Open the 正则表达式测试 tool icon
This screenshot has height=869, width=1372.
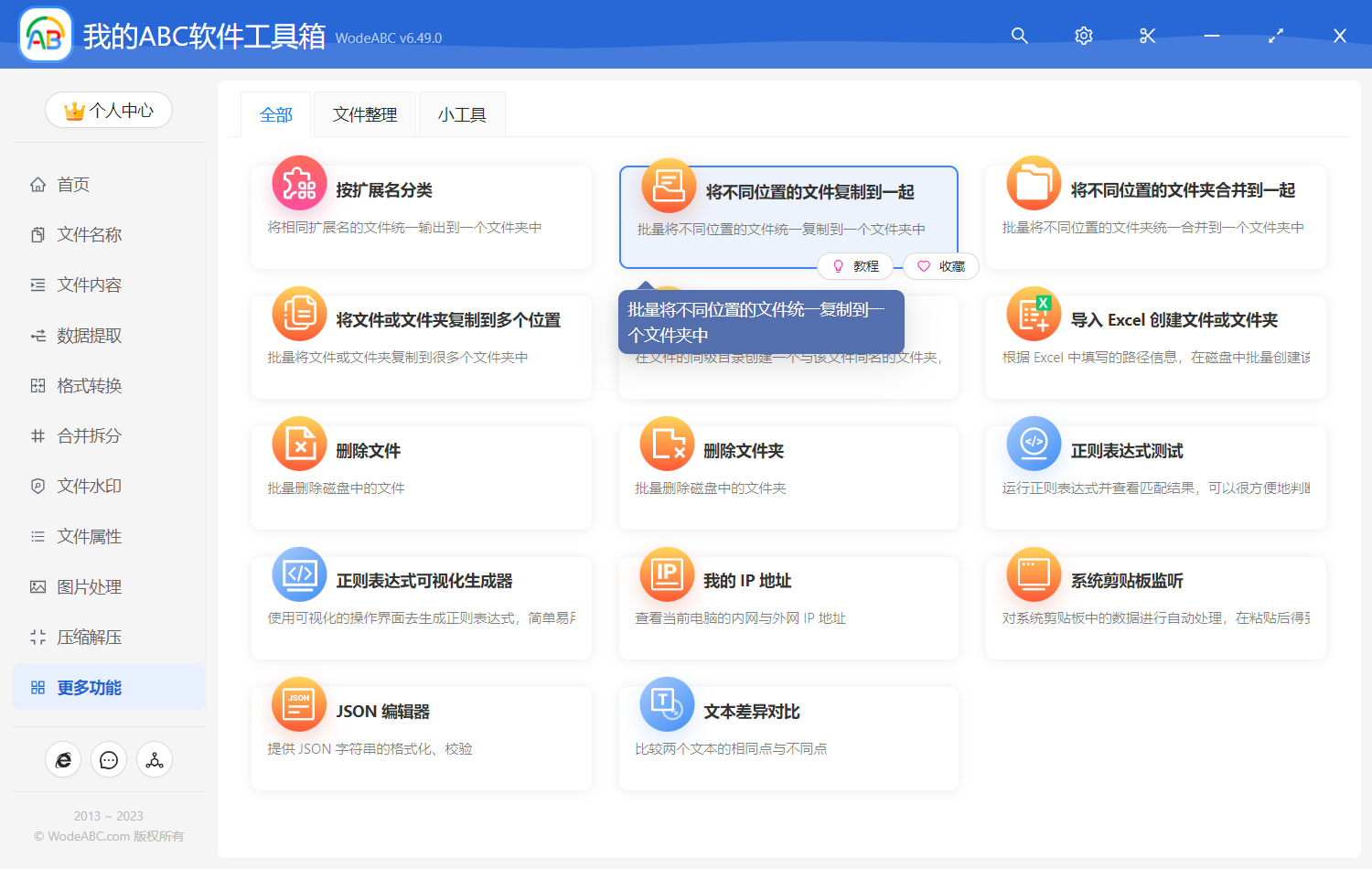(1033, 444)
